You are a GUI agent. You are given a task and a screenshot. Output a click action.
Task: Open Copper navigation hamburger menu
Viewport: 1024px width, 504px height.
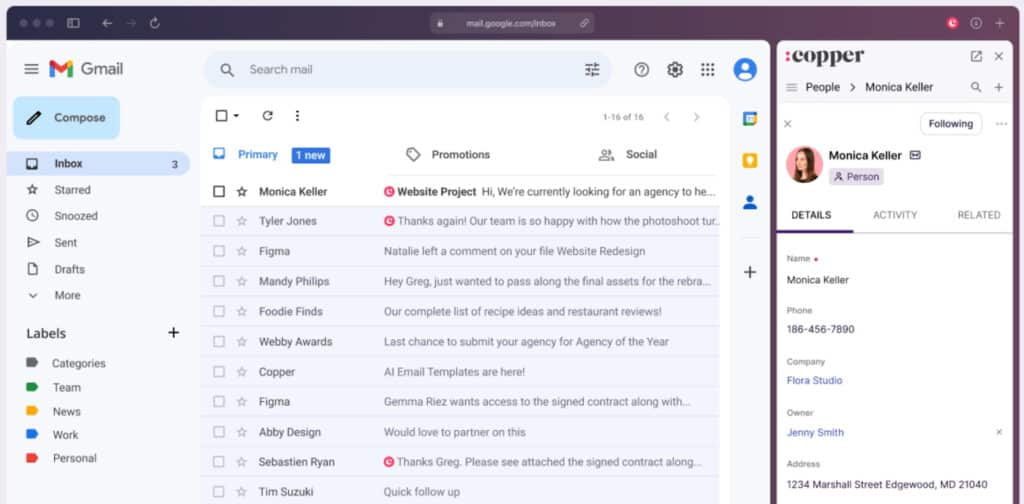pos(792,87)
